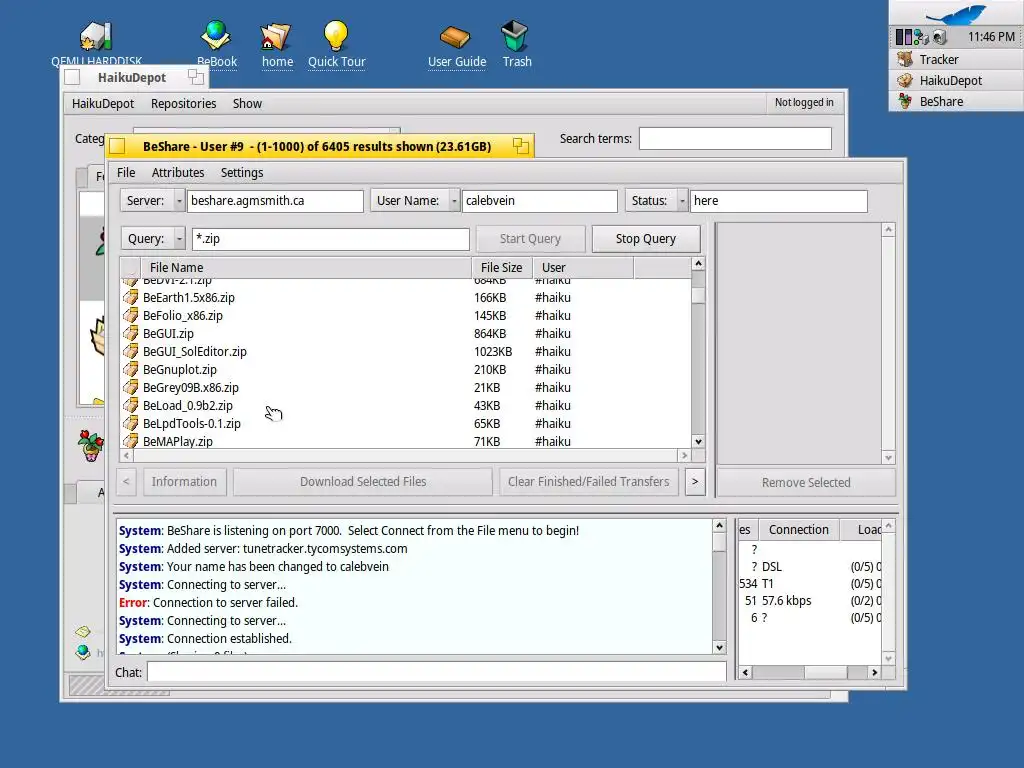Open the Trash desktop icon
This screenshot has width=1024, height=768.
point(515,35)
